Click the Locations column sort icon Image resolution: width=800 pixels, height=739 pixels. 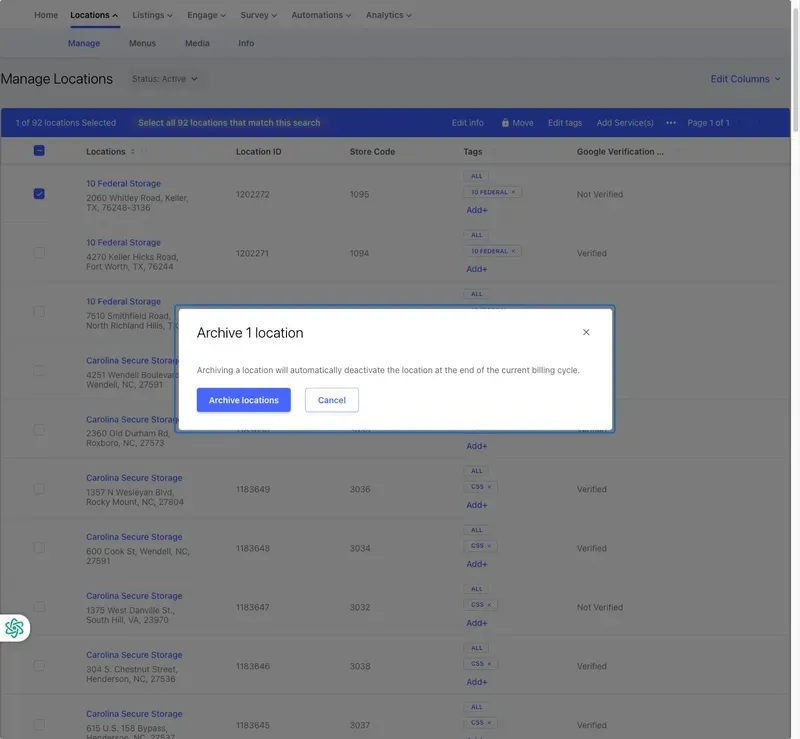133,152
